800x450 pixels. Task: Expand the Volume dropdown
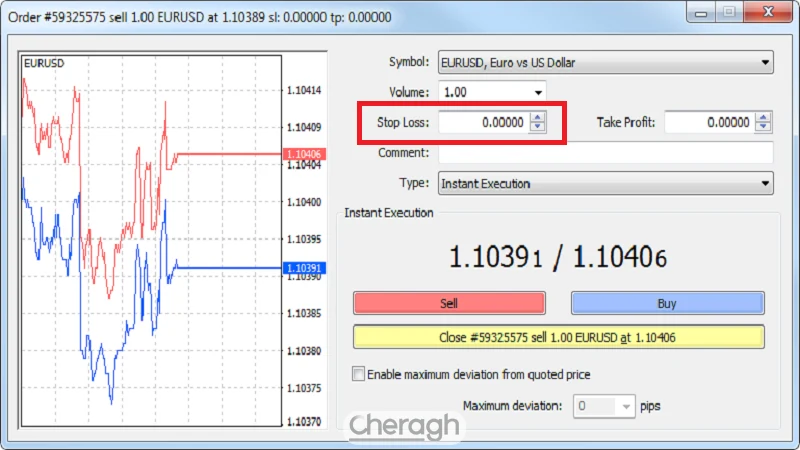pos(539,92)
